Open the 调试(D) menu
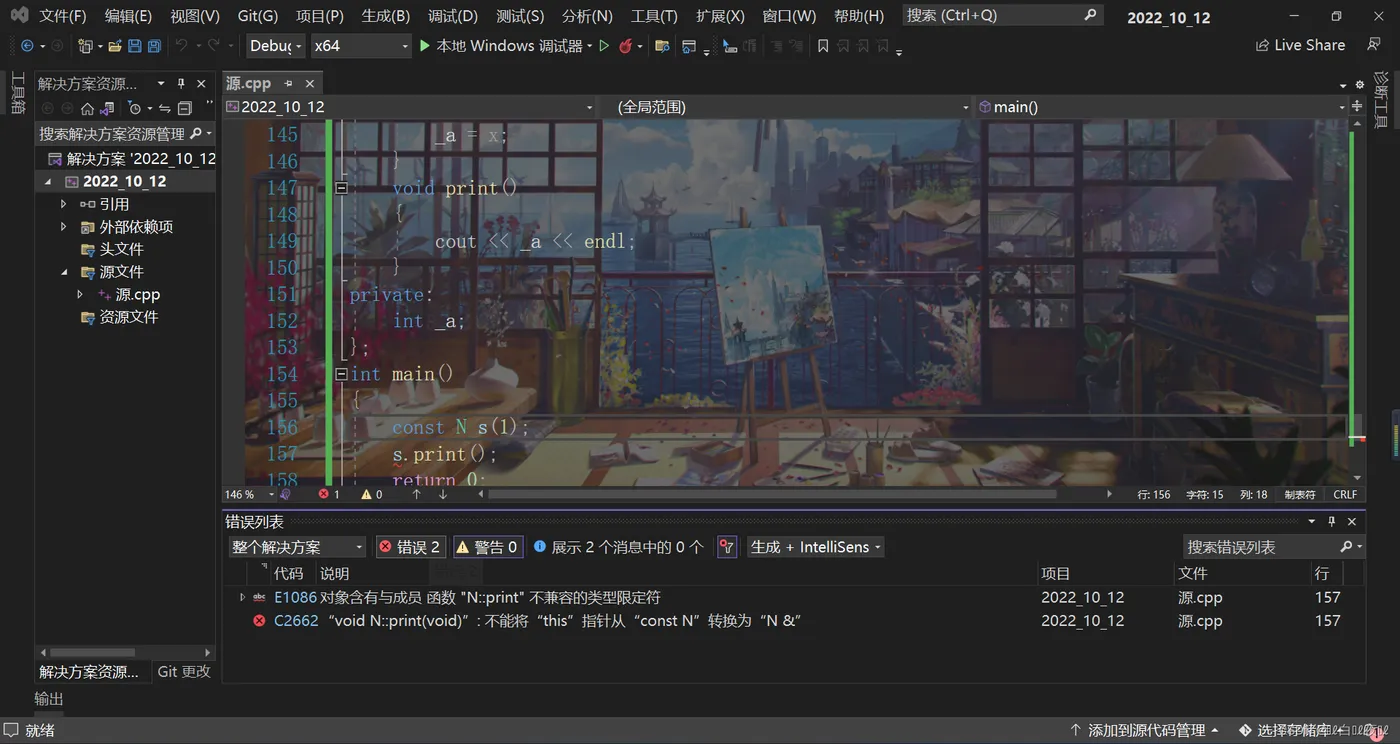Screen dimensions: 1400x744 [x=453, y=16]
